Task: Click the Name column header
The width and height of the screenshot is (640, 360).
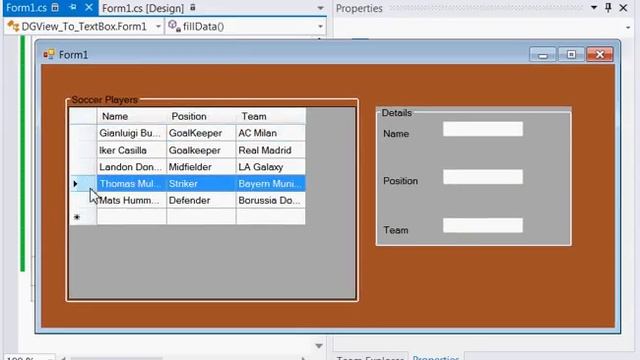Action: [132, 116]
